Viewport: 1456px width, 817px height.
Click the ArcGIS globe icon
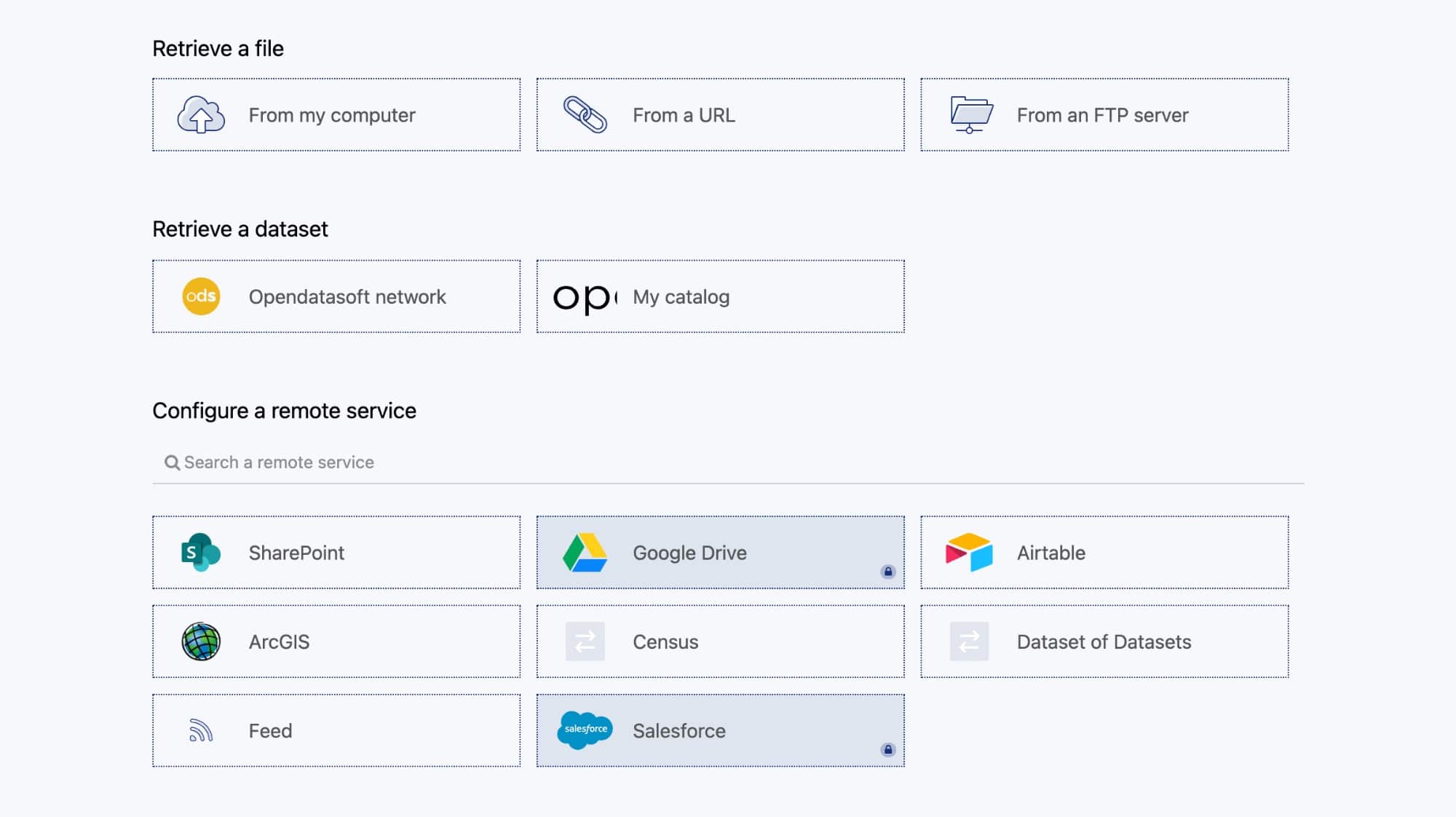coord(201,642)
